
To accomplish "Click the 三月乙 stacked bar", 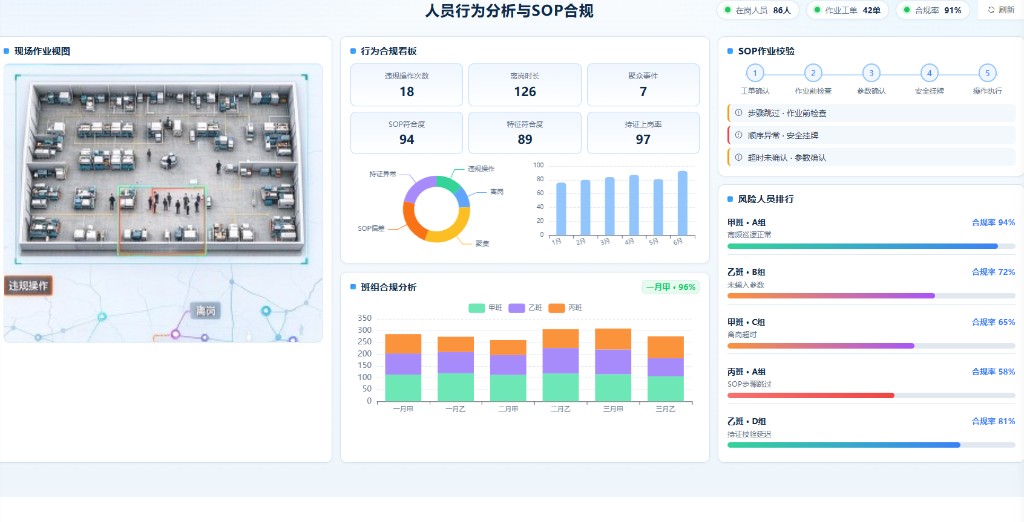I will pyautogui.click(x=665, y=368).
